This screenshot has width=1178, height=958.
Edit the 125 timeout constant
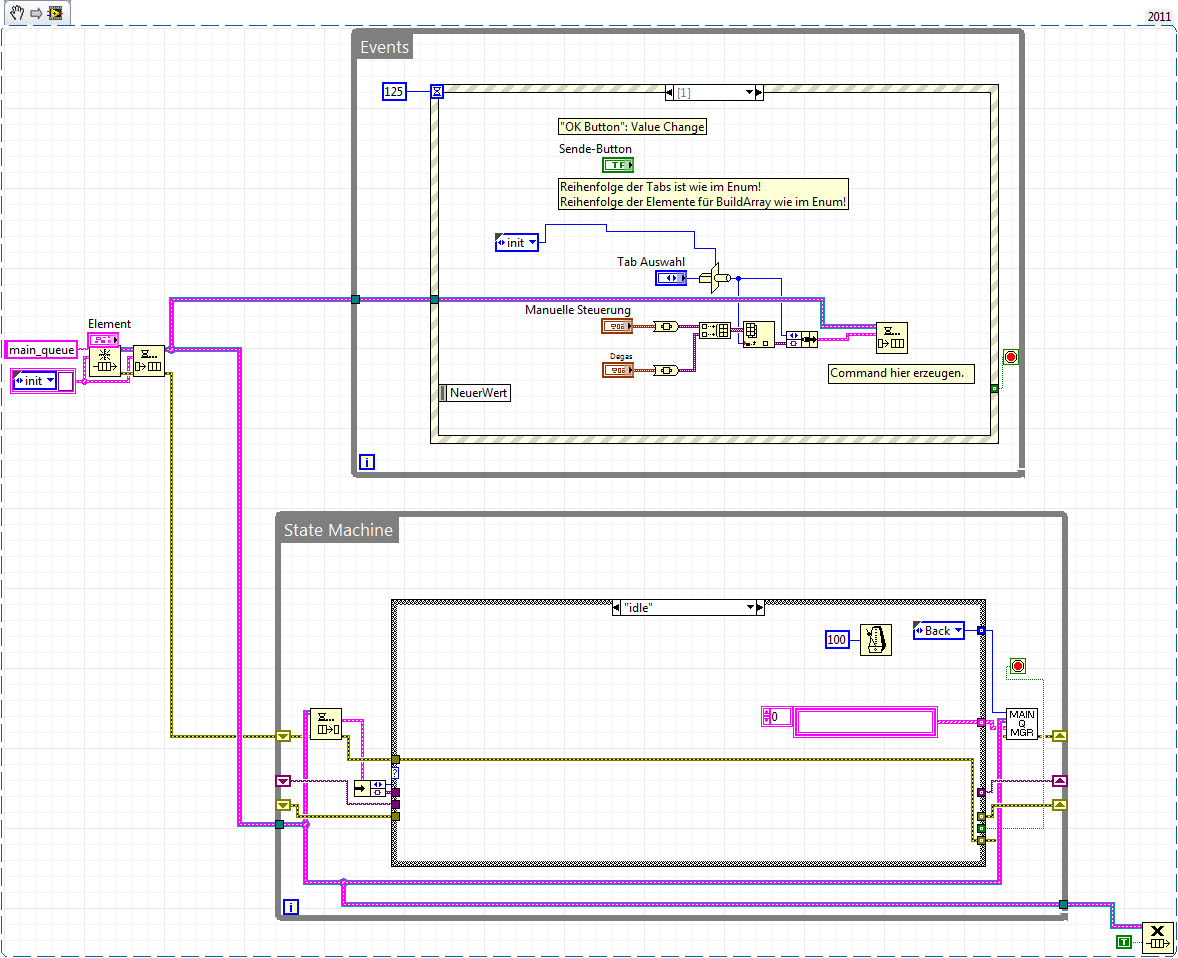(x=394, y=92)
